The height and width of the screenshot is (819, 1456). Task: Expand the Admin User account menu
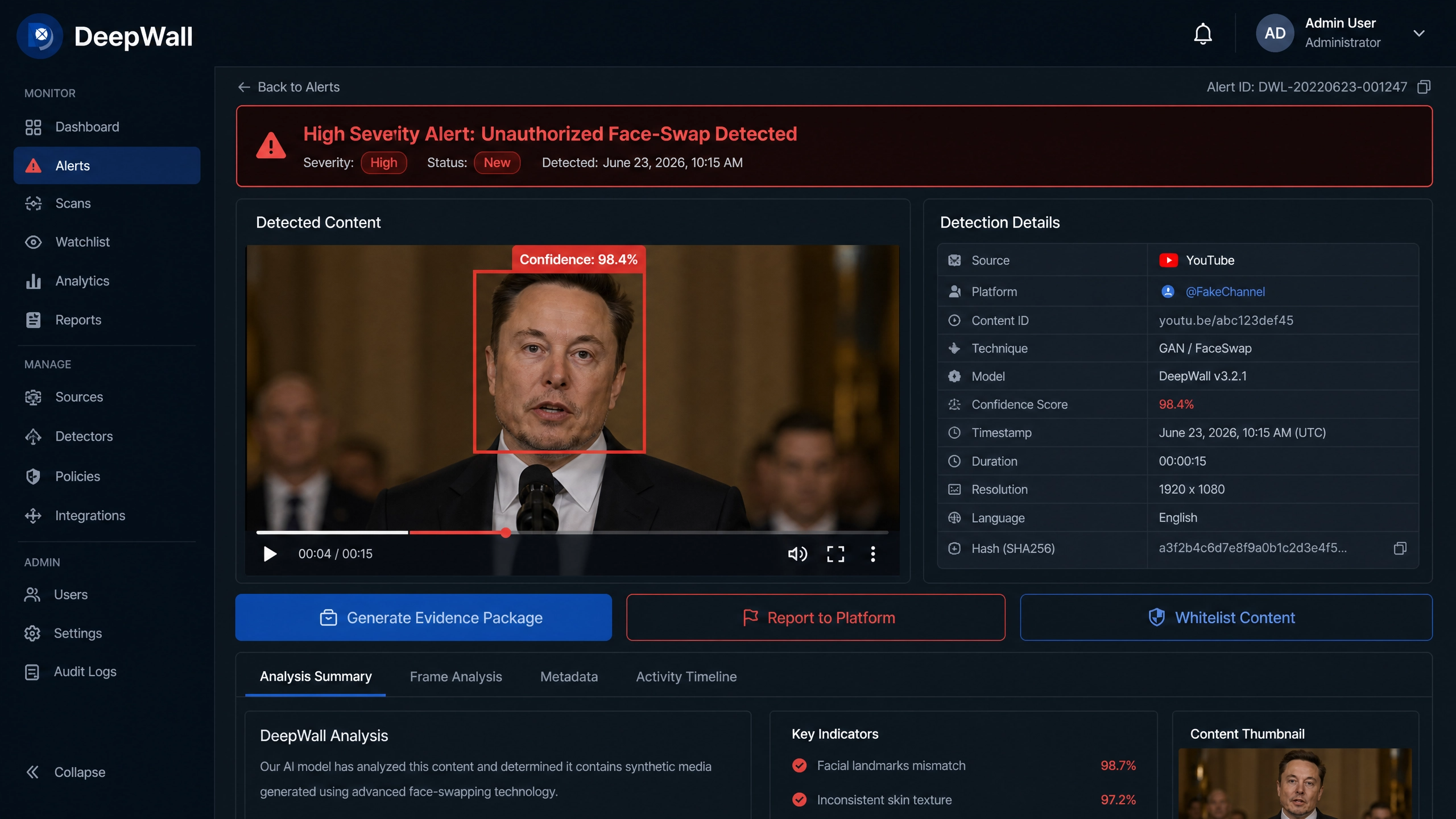1418,33
